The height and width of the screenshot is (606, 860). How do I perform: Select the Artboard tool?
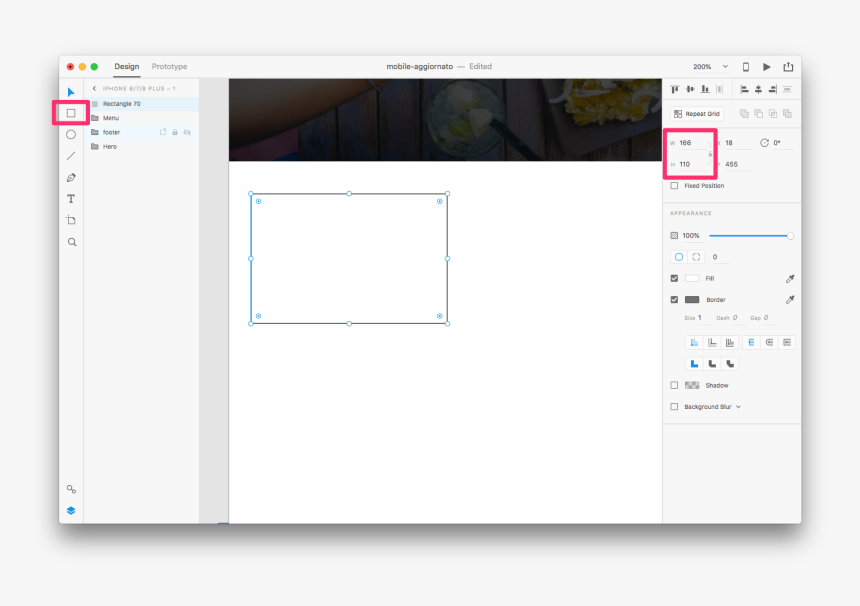pos(71,219)
